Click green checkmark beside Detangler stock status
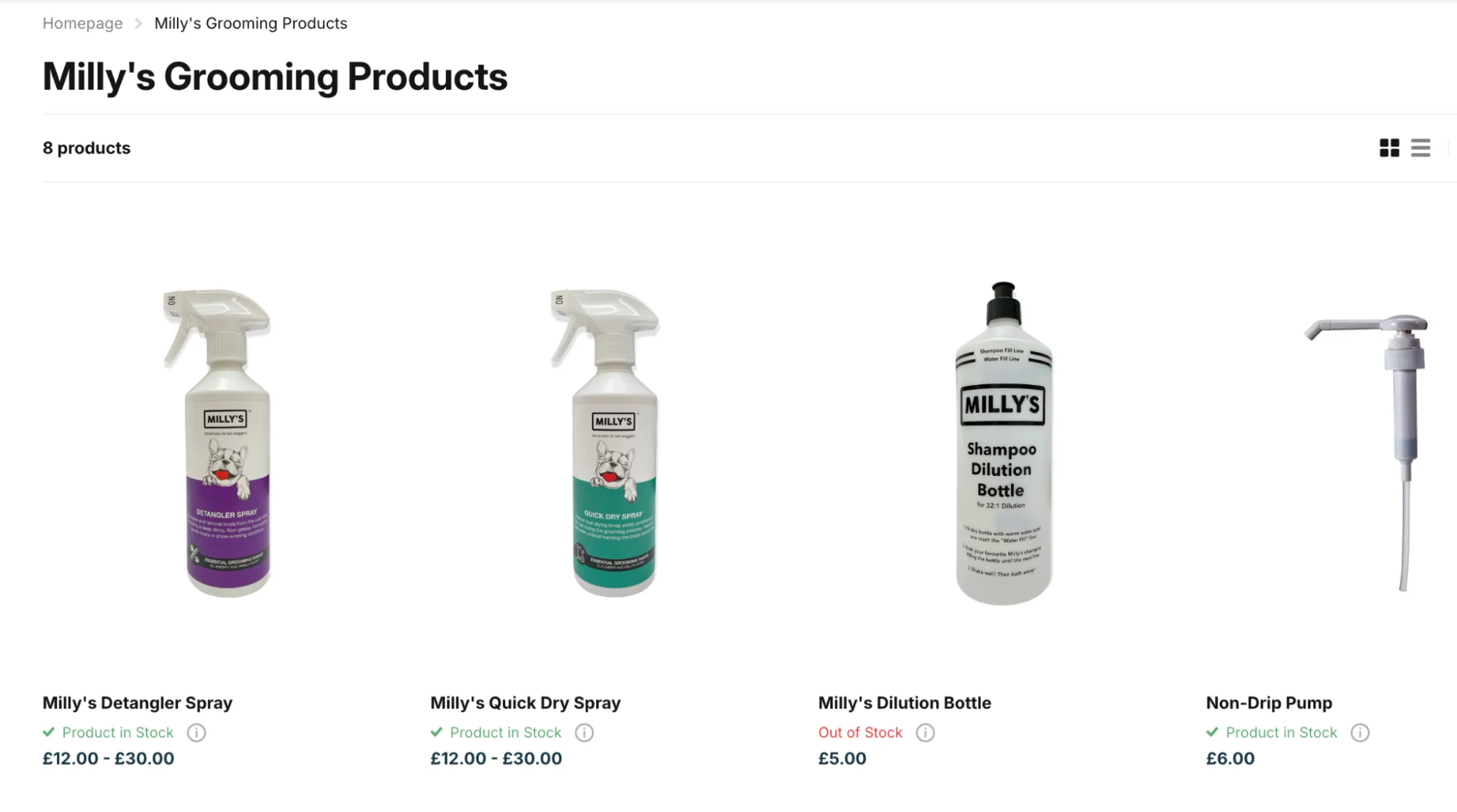This screenshot has width=1457, height=812. point(48,732)
